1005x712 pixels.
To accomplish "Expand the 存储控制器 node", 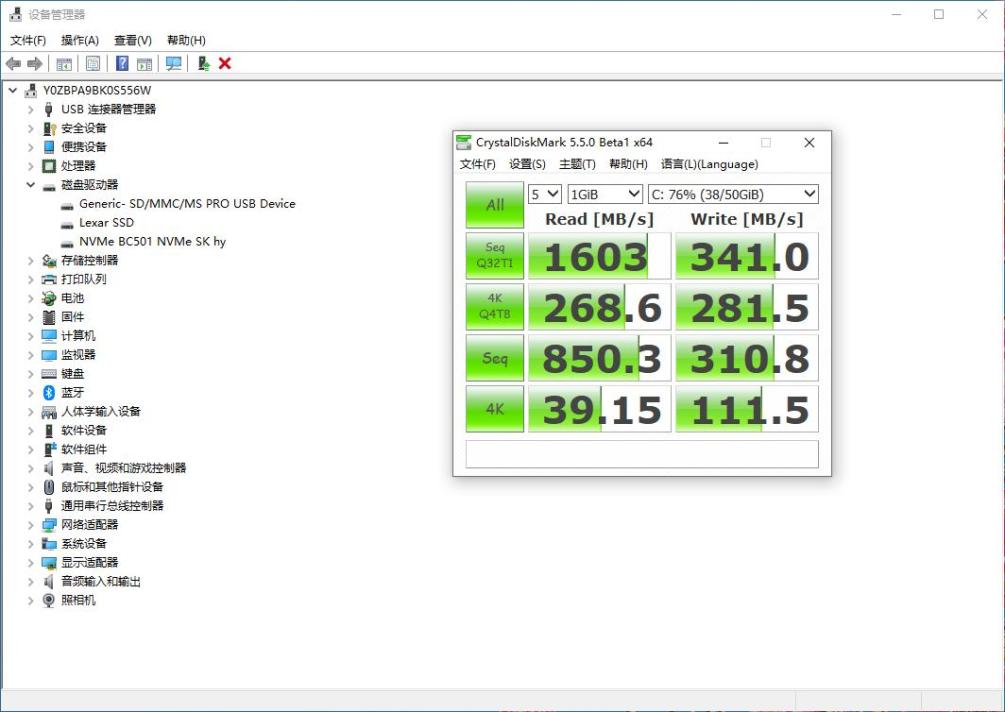I will tap(30, 260).
